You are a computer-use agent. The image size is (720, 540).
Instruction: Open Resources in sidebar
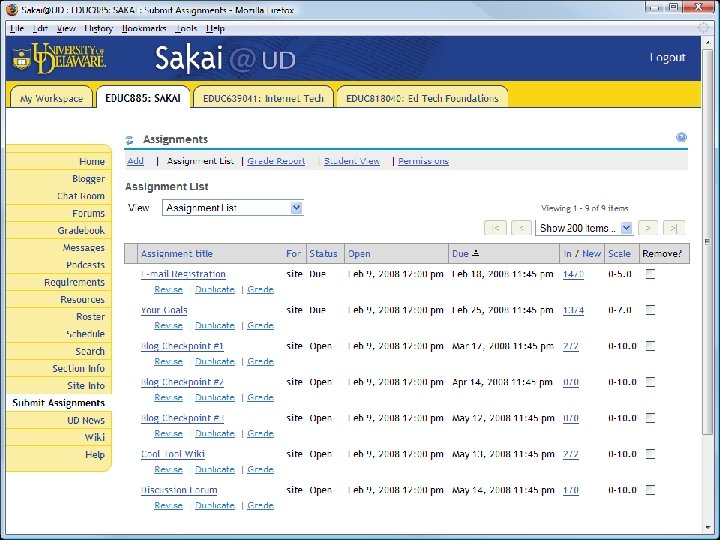(x=83, y=299)
